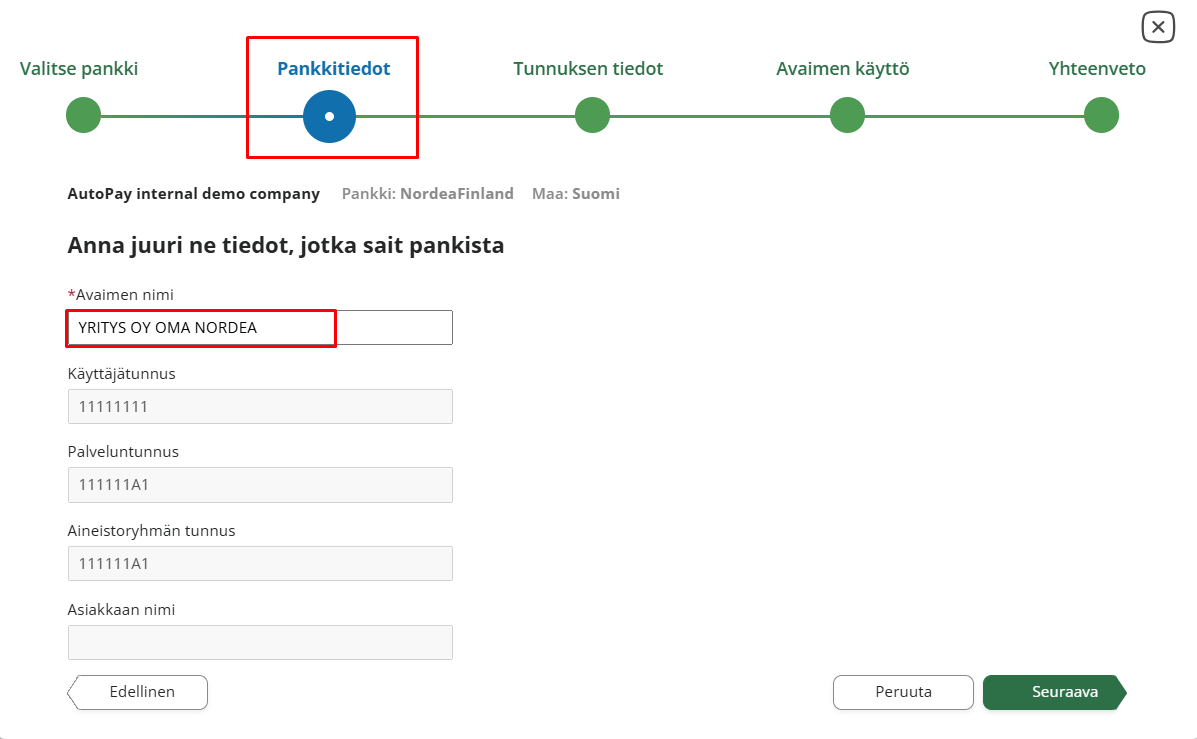The height and width of the screenshot is (739, 1197).
Task: Jump to the Avaimen käyttö step label
Action: click(842, 69)
